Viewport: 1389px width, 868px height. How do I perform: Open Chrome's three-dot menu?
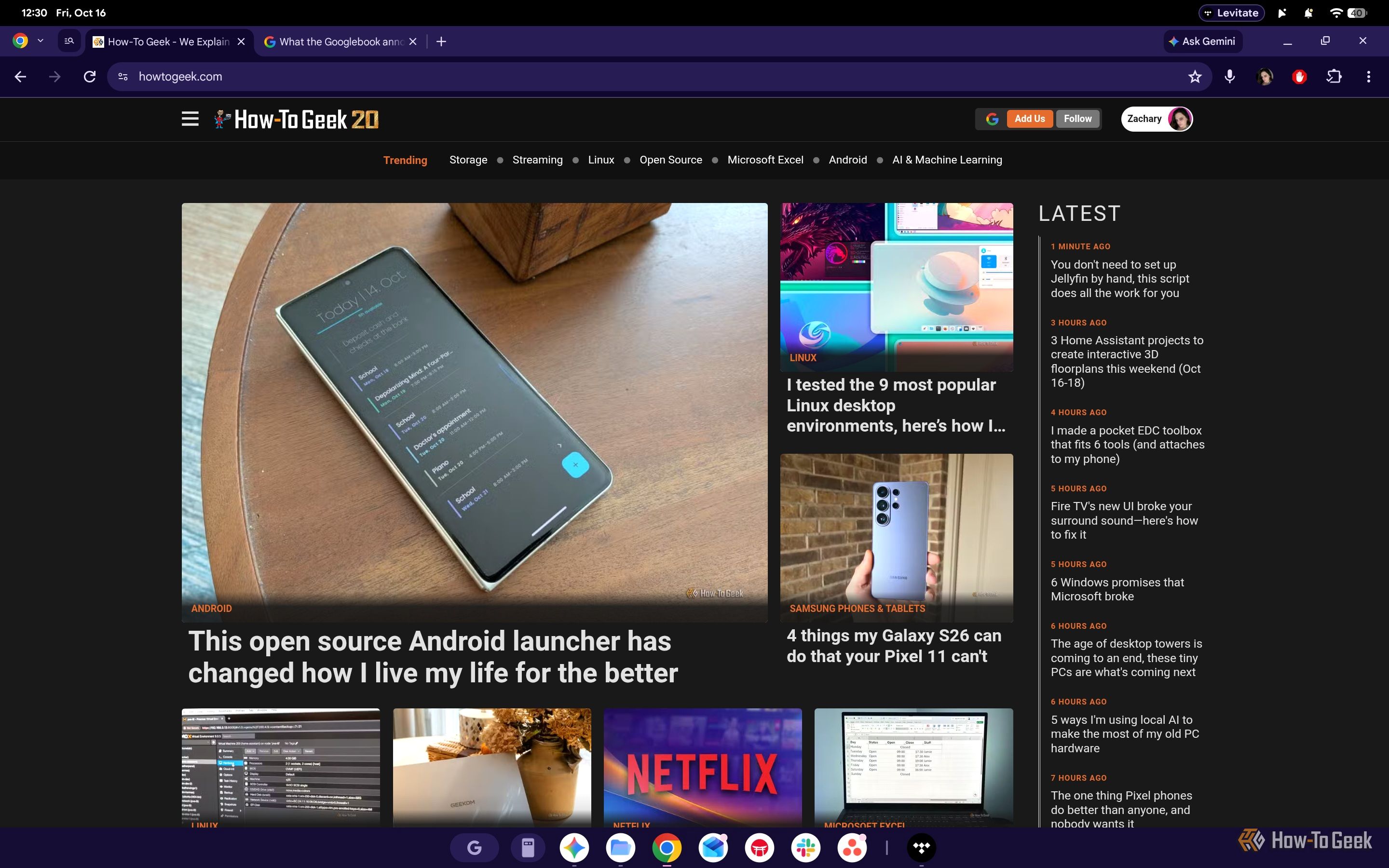[x=1368, y=76]
